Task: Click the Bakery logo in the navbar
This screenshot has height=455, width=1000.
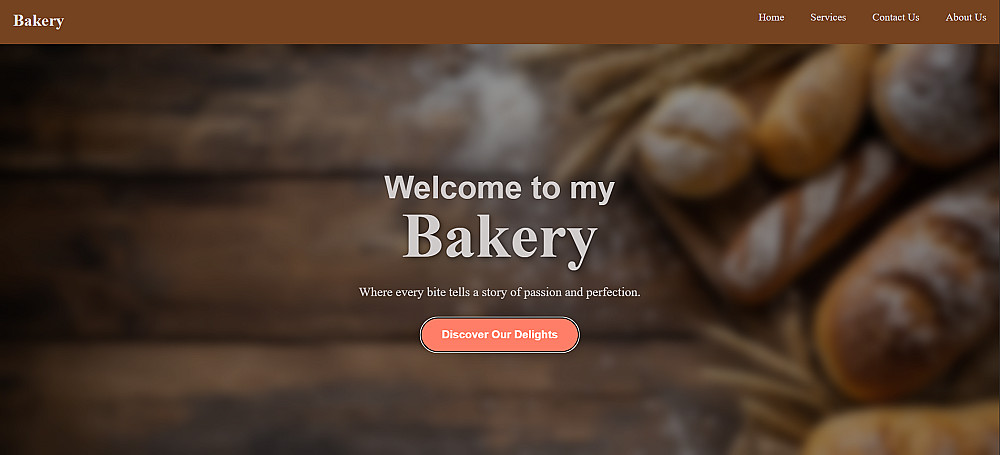Action: (38, 21)
